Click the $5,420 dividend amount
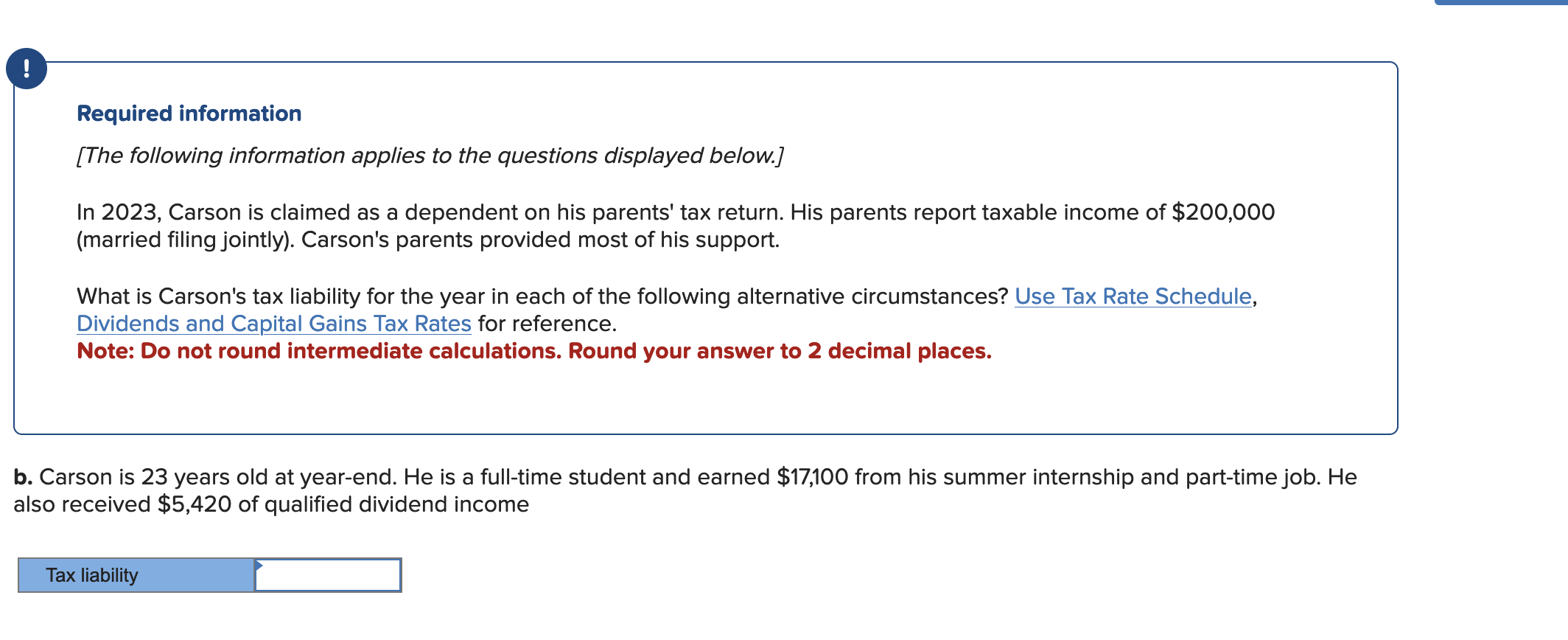Screen dimensions: 1568x640 [195, 504]
